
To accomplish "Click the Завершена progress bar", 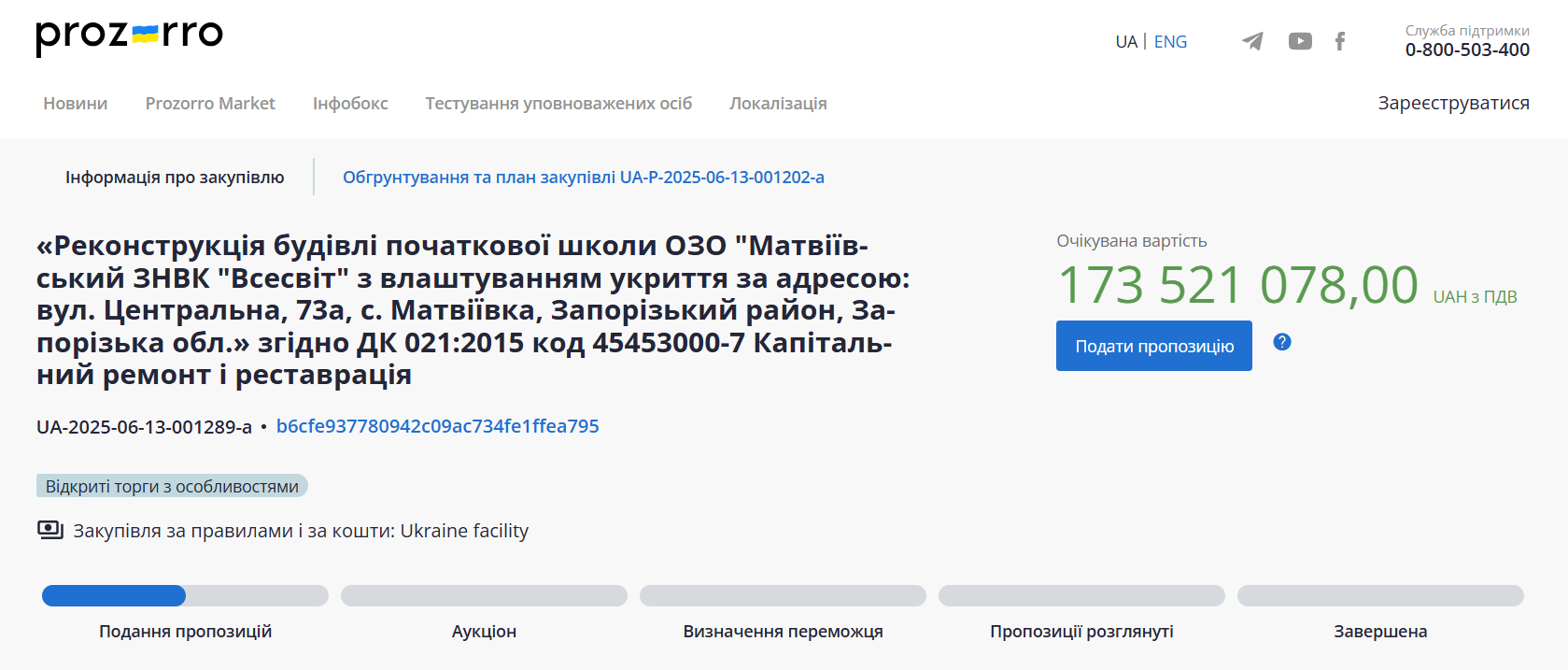I will (x=1380, y=595).
